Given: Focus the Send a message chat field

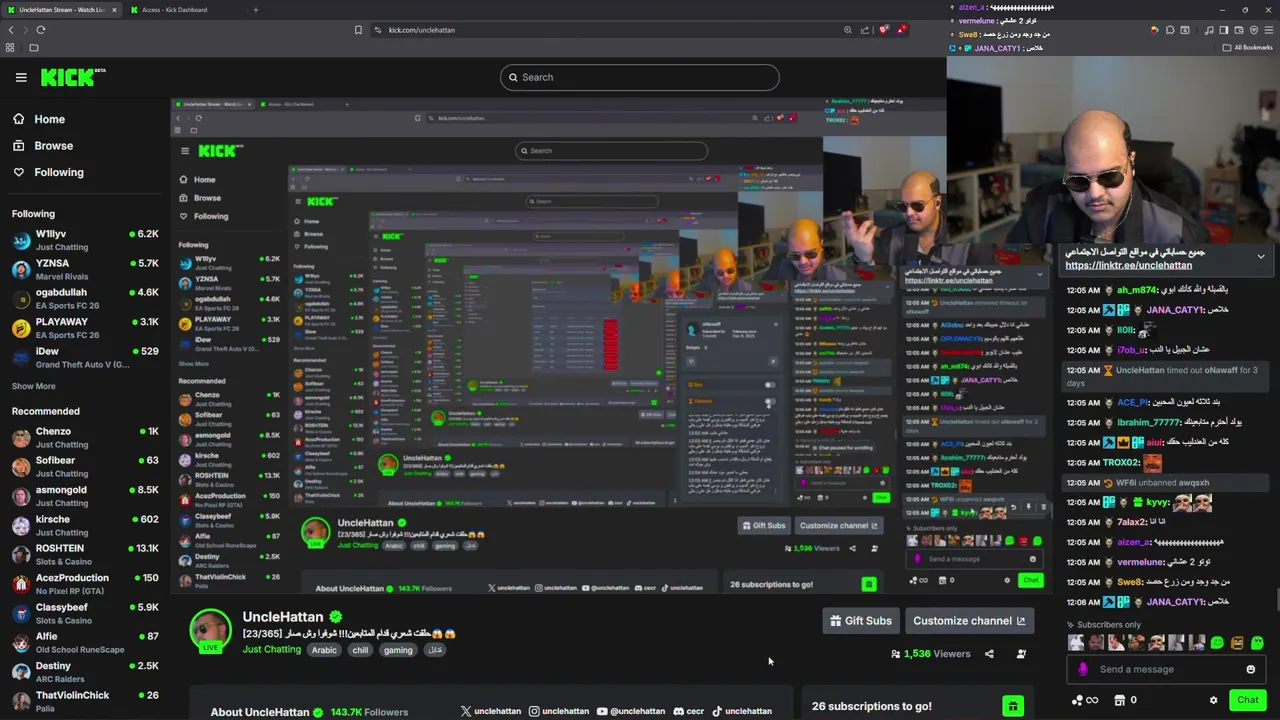Looking at the screenshot, I should click(1166, 669).
